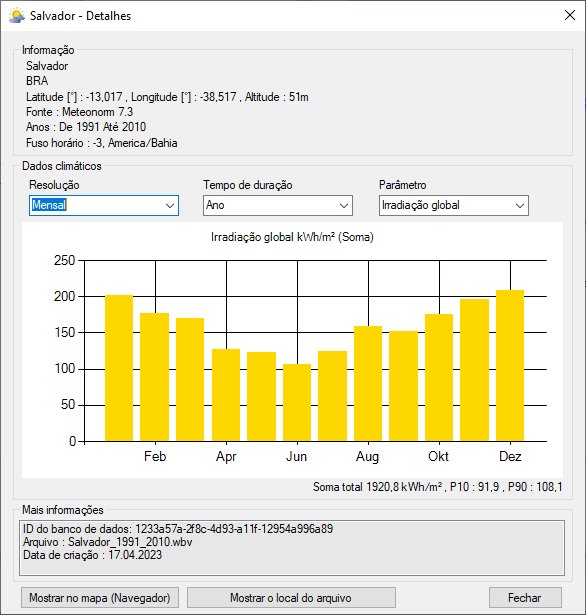Screen dimensions: 586x615
Task: Click the June lowest irradiation bar
Action: pyautogui.click(x=297, y=402)
